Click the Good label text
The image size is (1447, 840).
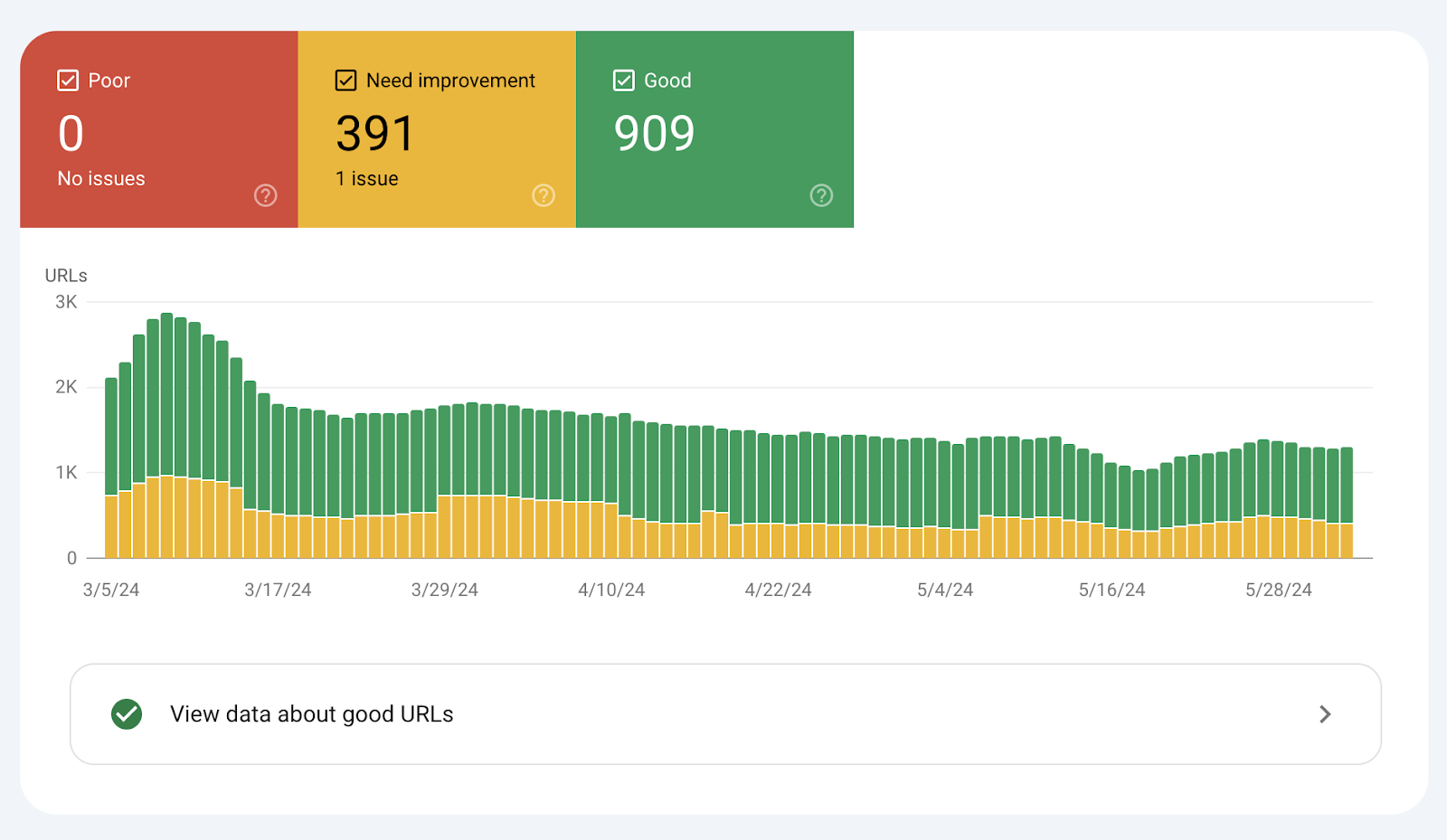(x=667, y=80)
